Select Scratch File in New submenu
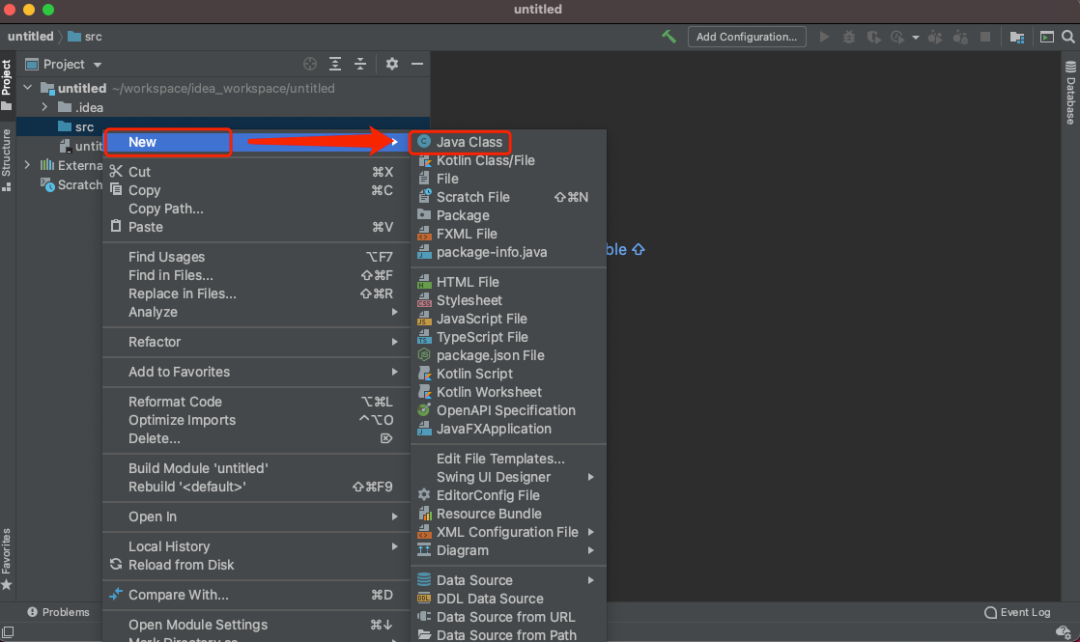The width and height of the screenshot is (1080, 642). point(508,197)
